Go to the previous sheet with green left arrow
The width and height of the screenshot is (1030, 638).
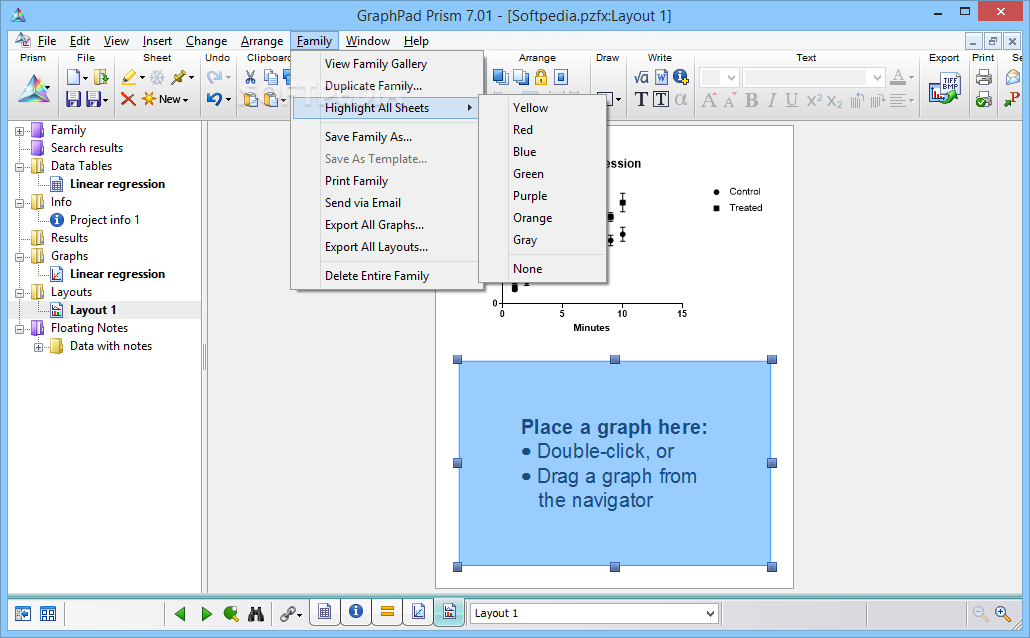180,614
